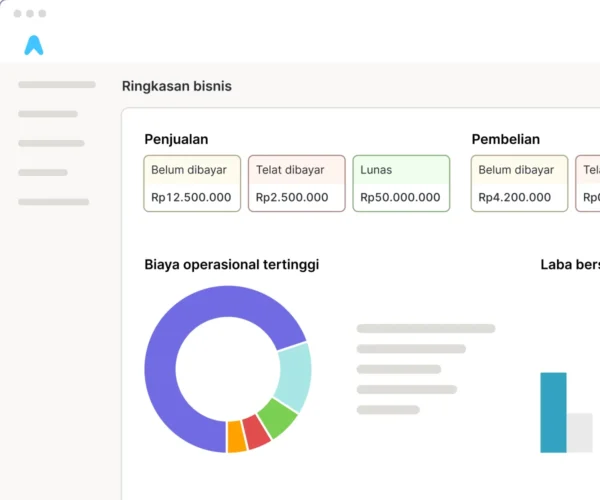Select the fifth sidebar menu placeholder item
Screen dimensions: 600x500
coord(54,202)
